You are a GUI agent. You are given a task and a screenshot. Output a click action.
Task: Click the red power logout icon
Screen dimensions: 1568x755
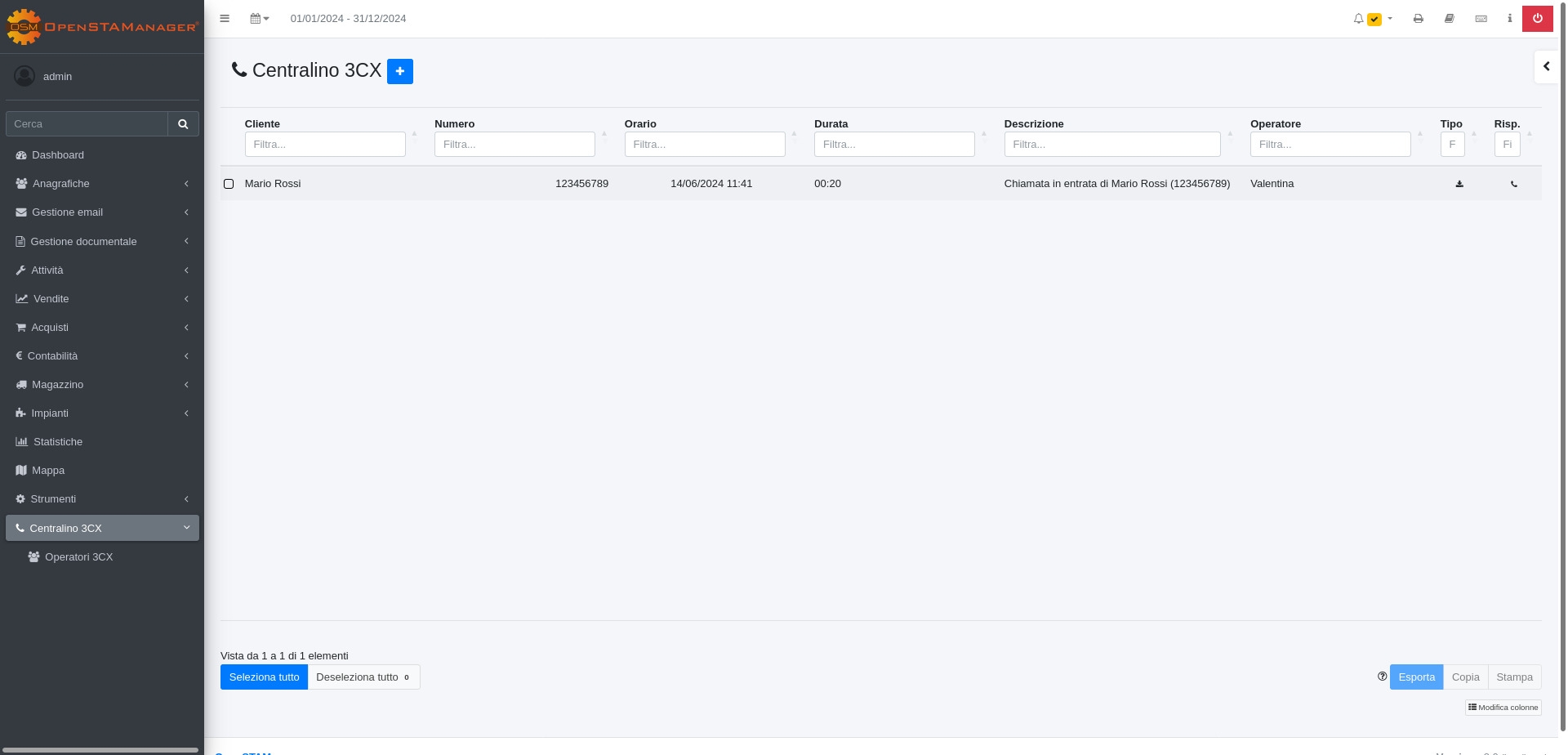tap(1537, 18)
